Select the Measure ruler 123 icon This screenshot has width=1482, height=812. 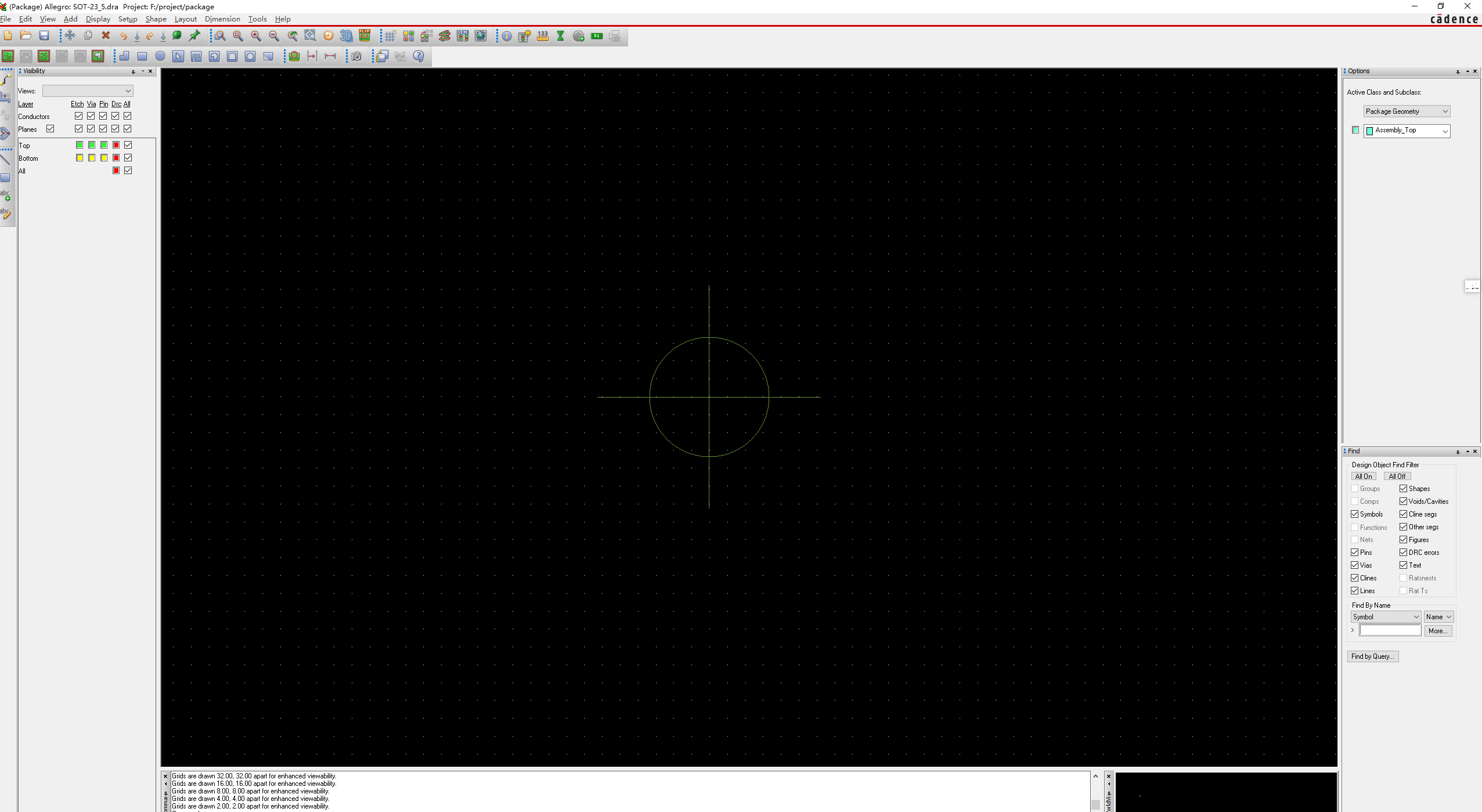coord(543,36)
